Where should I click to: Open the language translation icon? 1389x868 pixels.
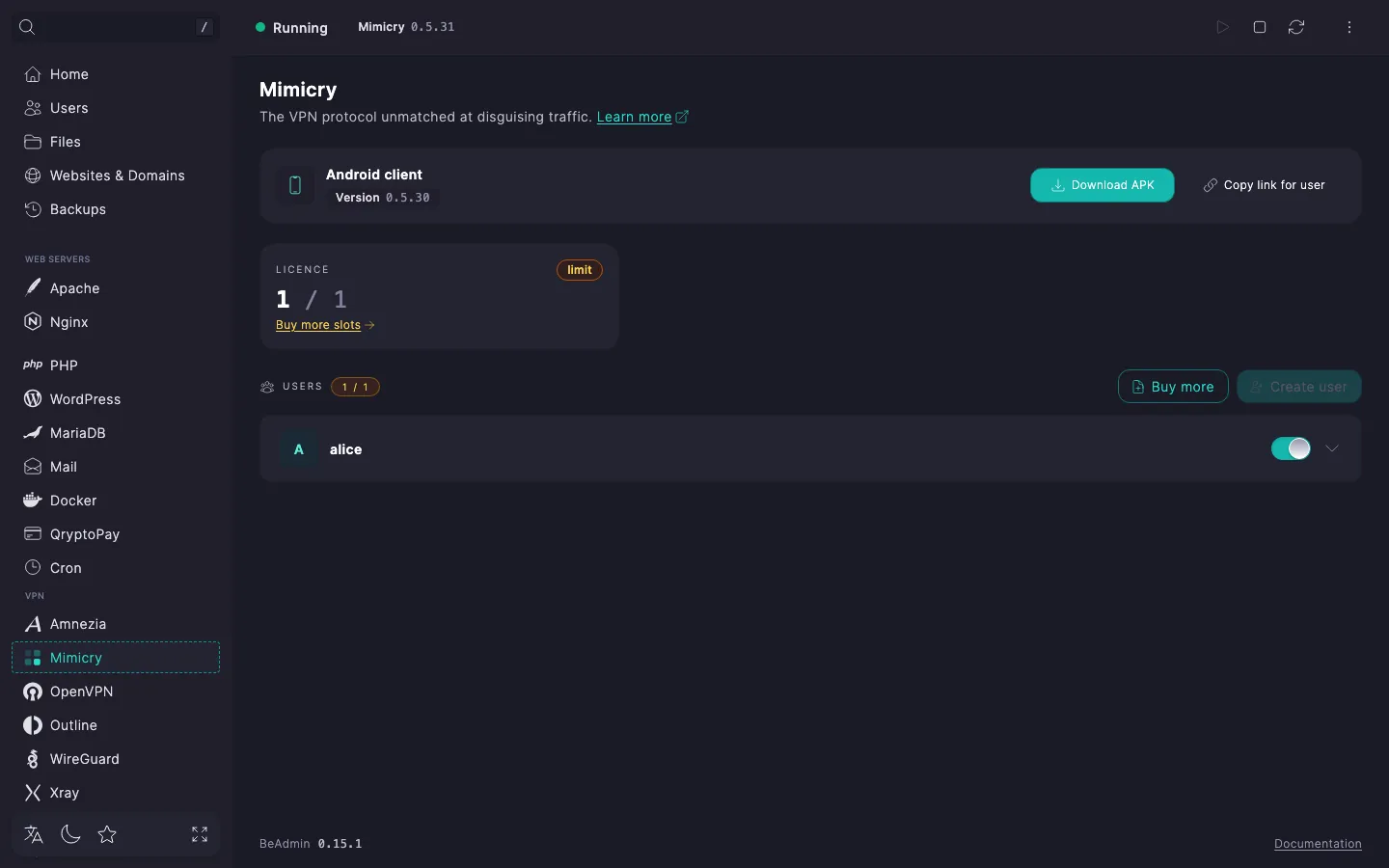tap(34, 834)
